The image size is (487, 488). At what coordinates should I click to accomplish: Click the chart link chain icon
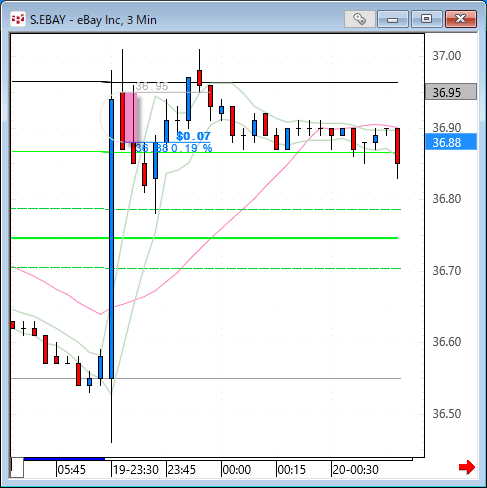pos(360,19)
